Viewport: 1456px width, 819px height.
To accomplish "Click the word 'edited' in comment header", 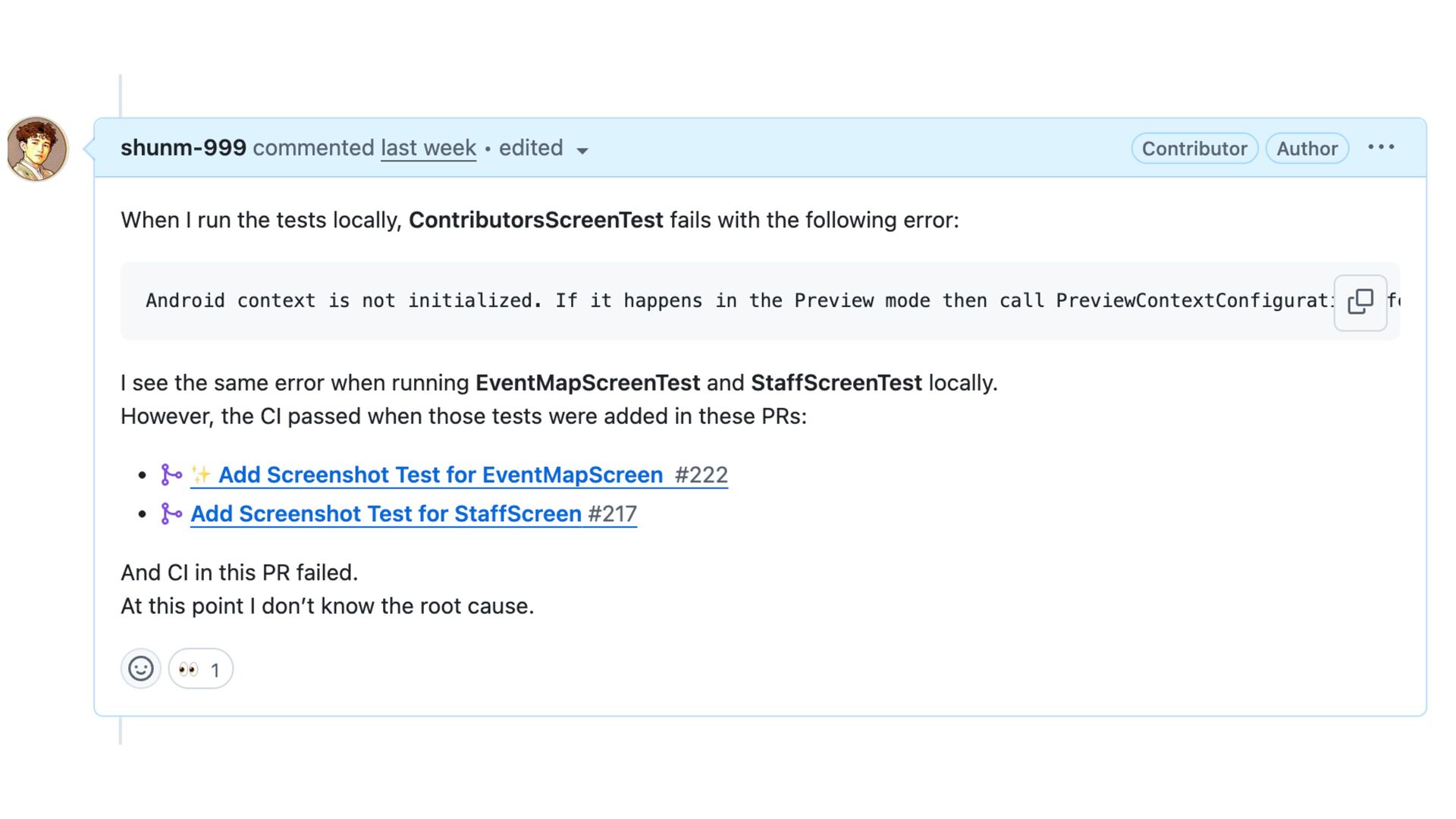I will [x=531, y=148].
